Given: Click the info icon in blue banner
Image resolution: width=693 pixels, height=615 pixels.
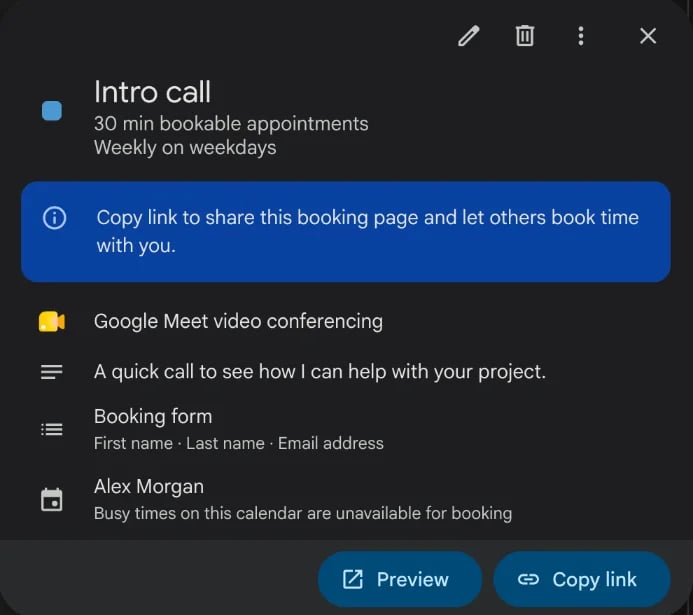Looking at the screenshot, I should [54, 218].
